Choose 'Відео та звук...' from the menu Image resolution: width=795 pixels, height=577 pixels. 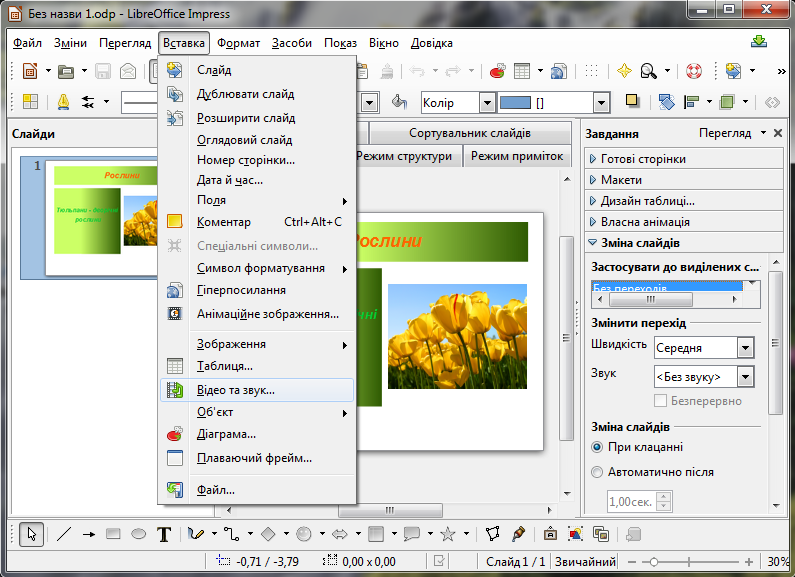point(257,390)
